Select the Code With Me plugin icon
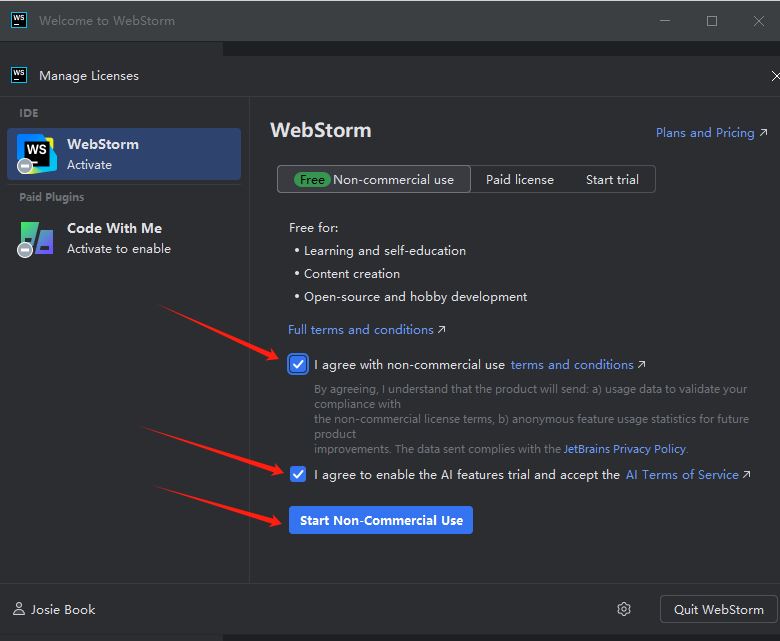 tap(36, 239)
